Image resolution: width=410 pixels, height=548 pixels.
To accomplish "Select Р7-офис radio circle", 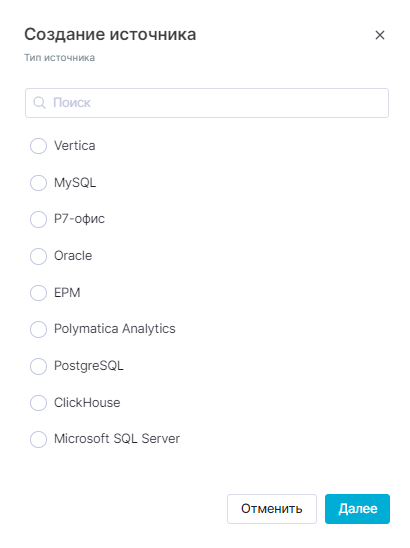I will pos(38,219).
